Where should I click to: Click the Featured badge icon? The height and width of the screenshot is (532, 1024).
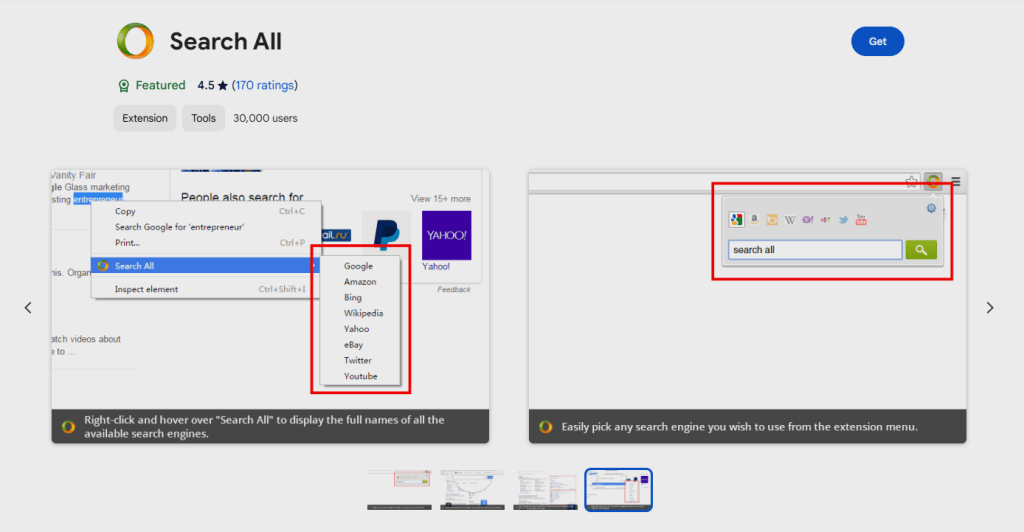pos(124,86)
